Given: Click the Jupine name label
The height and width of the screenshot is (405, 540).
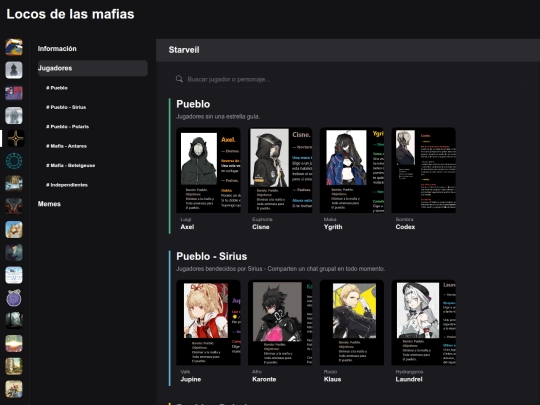Looking at the screenshot, I should coord(191,379).
